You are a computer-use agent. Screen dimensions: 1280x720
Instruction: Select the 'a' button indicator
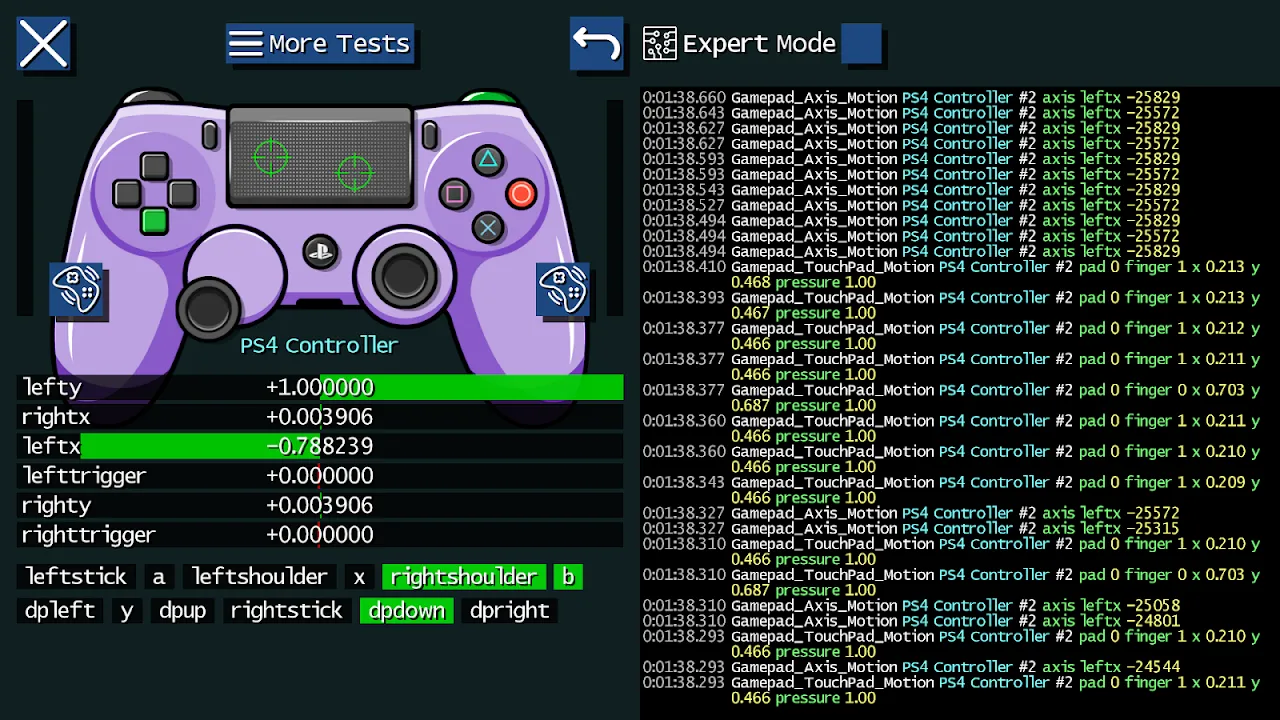point(158,577)
